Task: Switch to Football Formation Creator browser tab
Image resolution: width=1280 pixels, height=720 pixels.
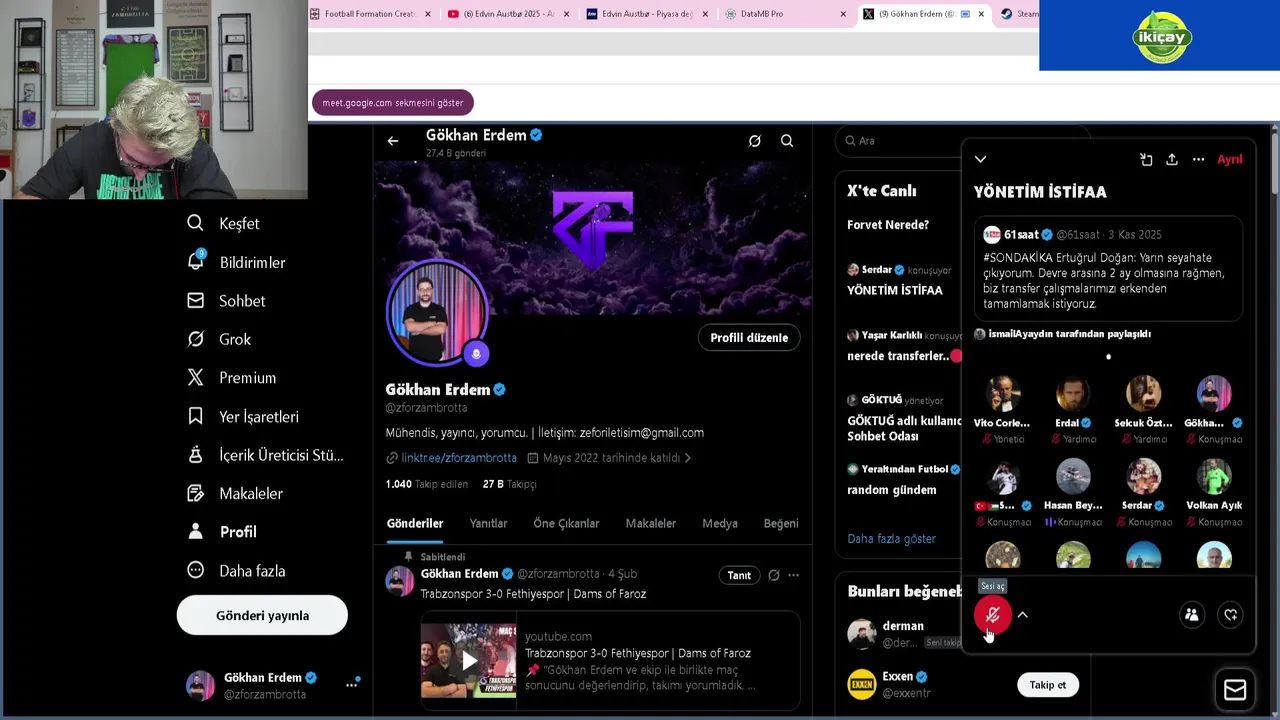Action: [x=371, y=14]
